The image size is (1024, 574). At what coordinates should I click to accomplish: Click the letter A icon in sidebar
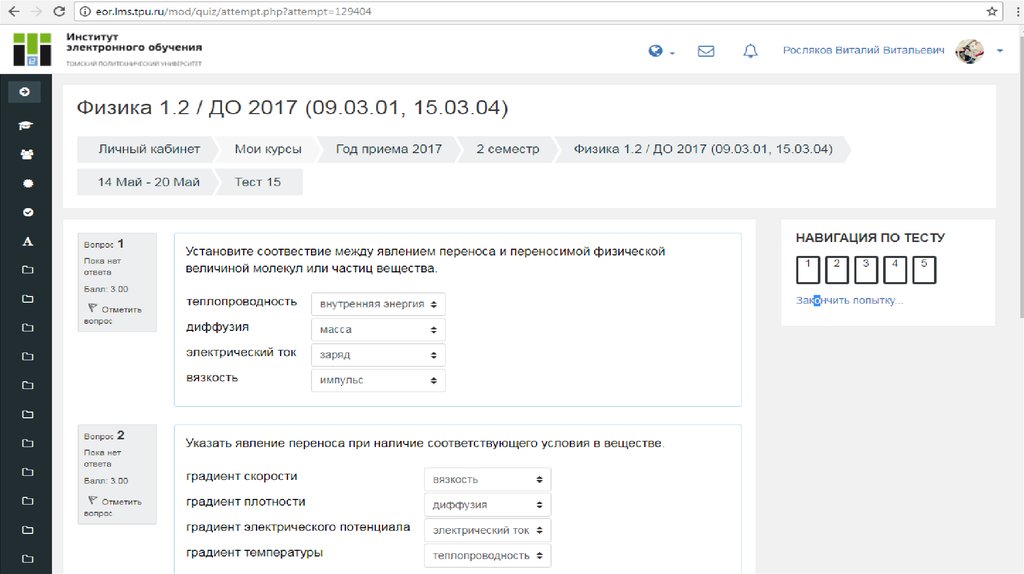27,242
